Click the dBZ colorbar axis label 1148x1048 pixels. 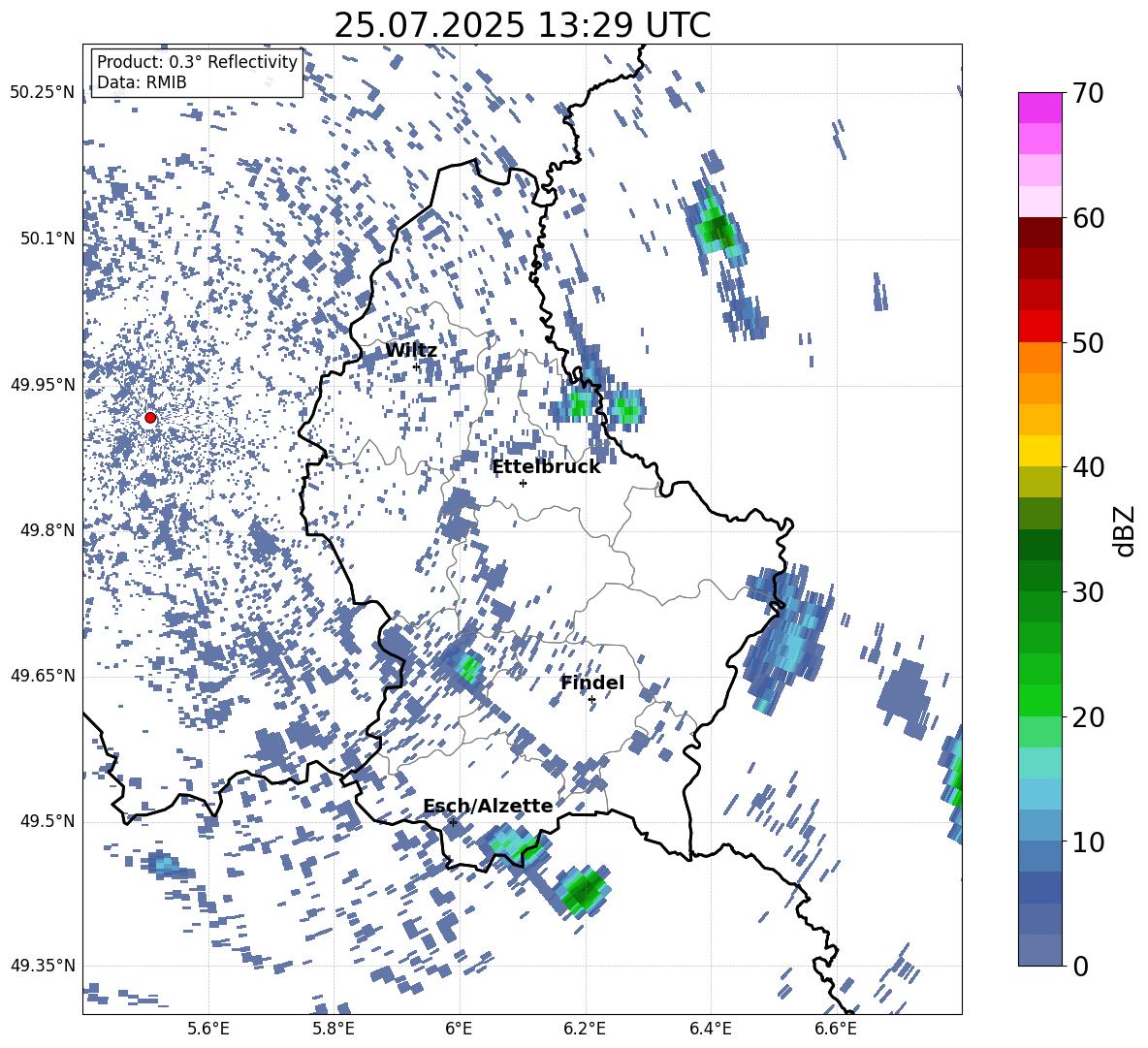pyautogui.click(x=1126, y=530)
